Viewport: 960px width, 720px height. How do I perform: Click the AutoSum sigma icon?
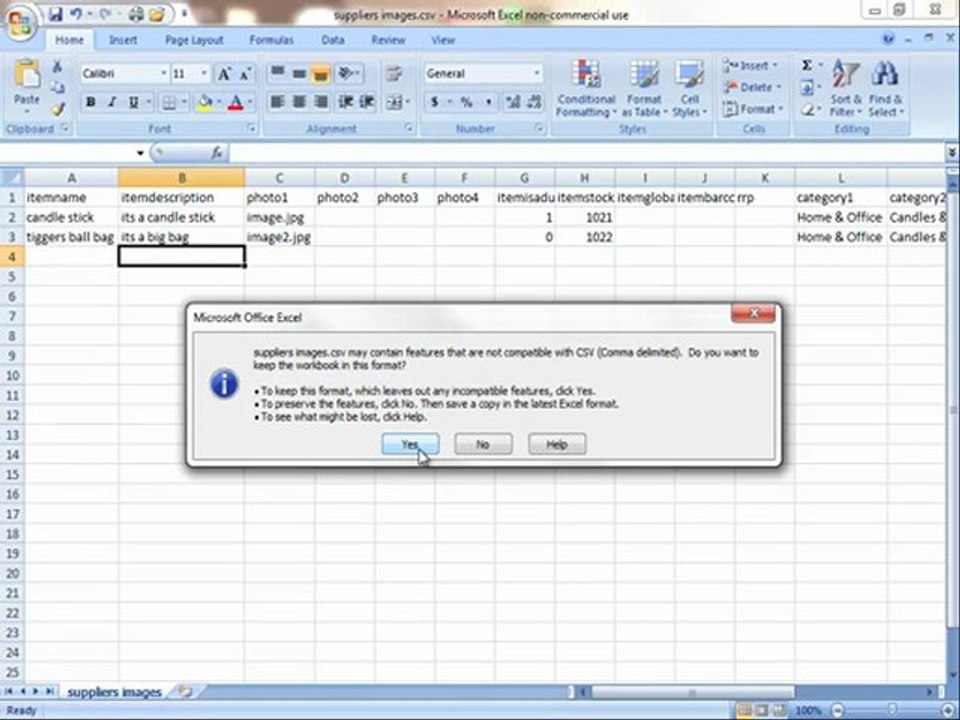[x=807, y=66]
